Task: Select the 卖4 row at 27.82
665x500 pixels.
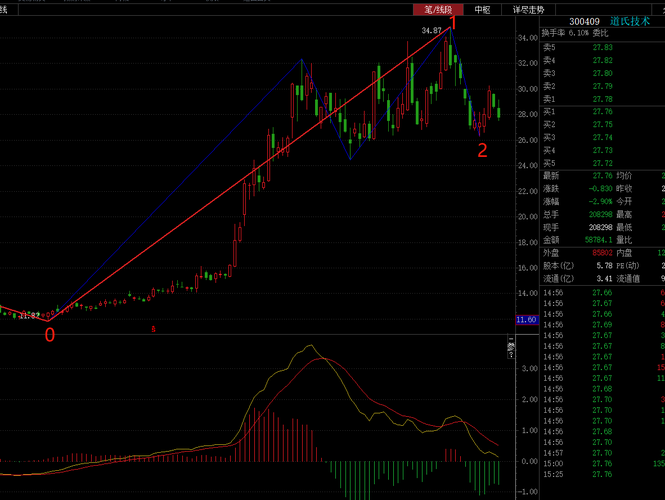Action: 602,60
